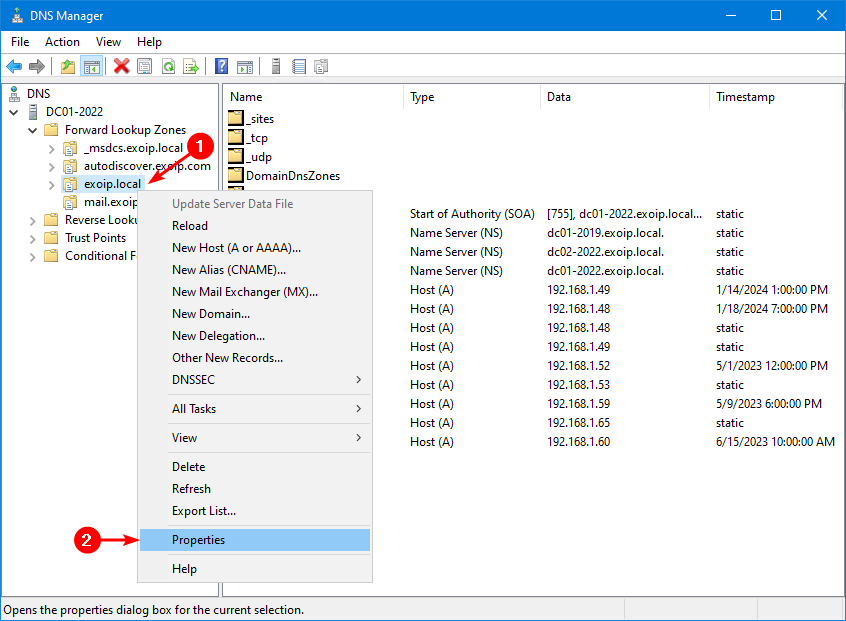This screenshot has width=846, height=621.
Task: Select autodiscover.exoip.com zone in tree
Action: tap(147, 166)
